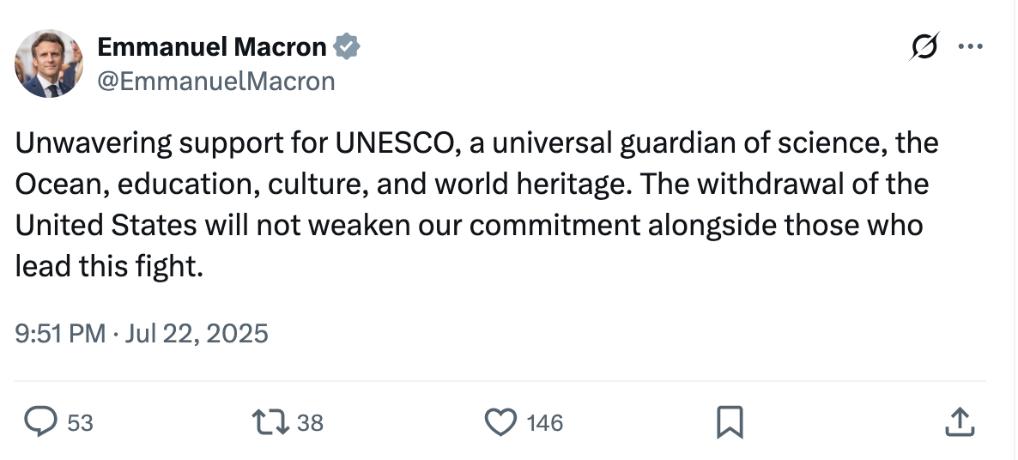Click the line starting with 'Ocean, education'
This screenshot has height=460, width=1018.
pos(472,184)
